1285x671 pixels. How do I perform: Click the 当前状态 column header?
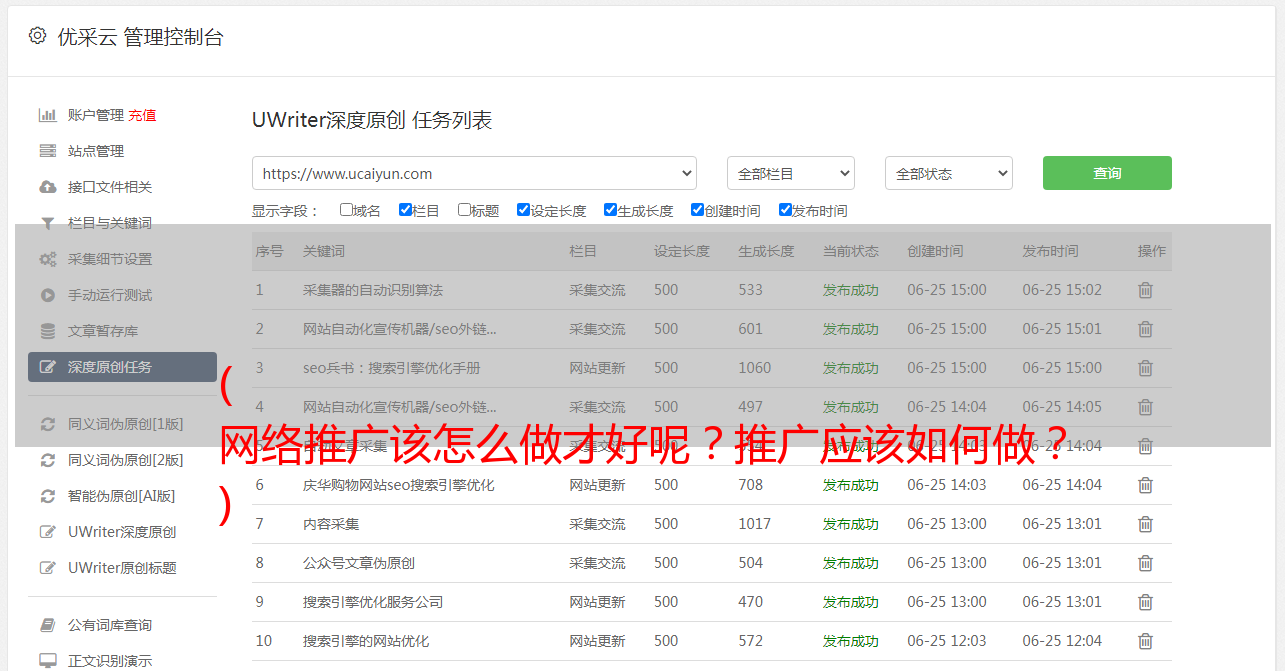coord(851,251)
